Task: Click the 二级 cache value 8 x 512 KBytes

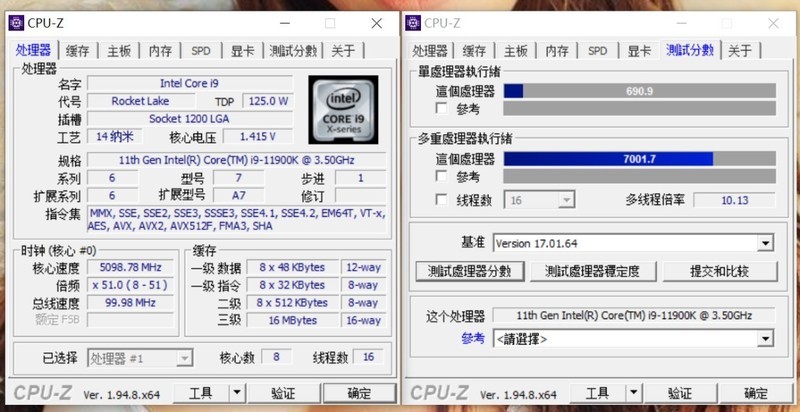Action: click(293, 302)
